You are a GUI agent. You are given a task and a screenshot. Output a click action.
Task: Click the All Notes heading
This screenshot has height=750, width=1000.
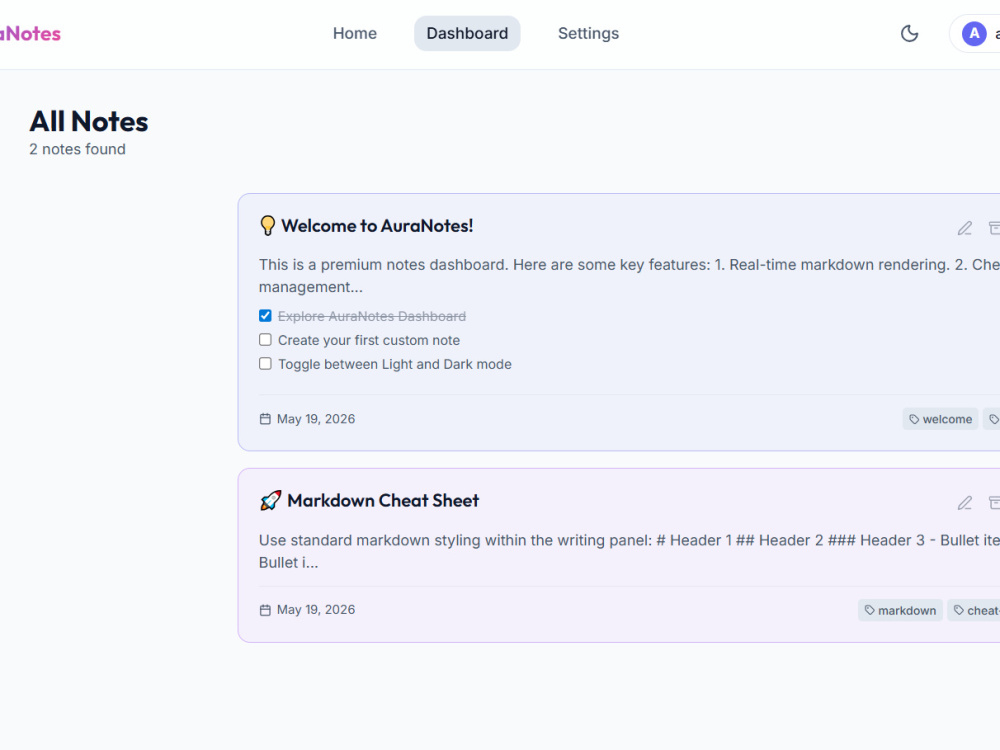point(89,121)
